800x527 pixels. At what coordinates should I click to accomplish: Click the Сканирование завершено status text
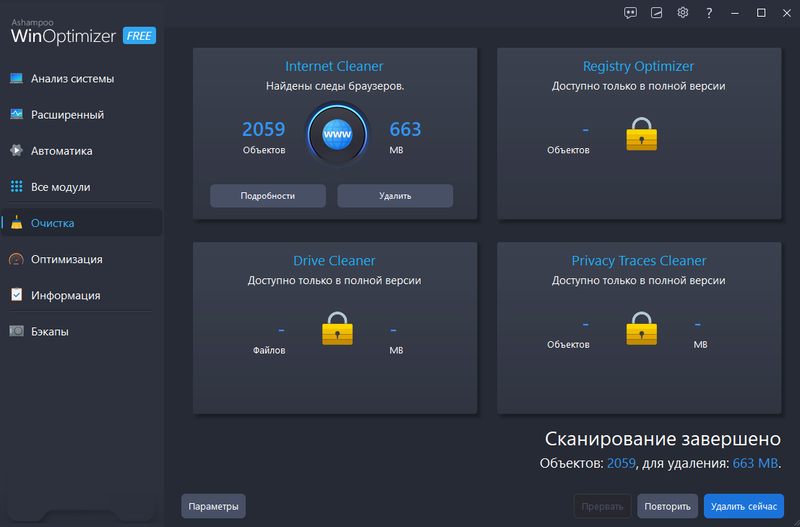(x=663, y=439)
